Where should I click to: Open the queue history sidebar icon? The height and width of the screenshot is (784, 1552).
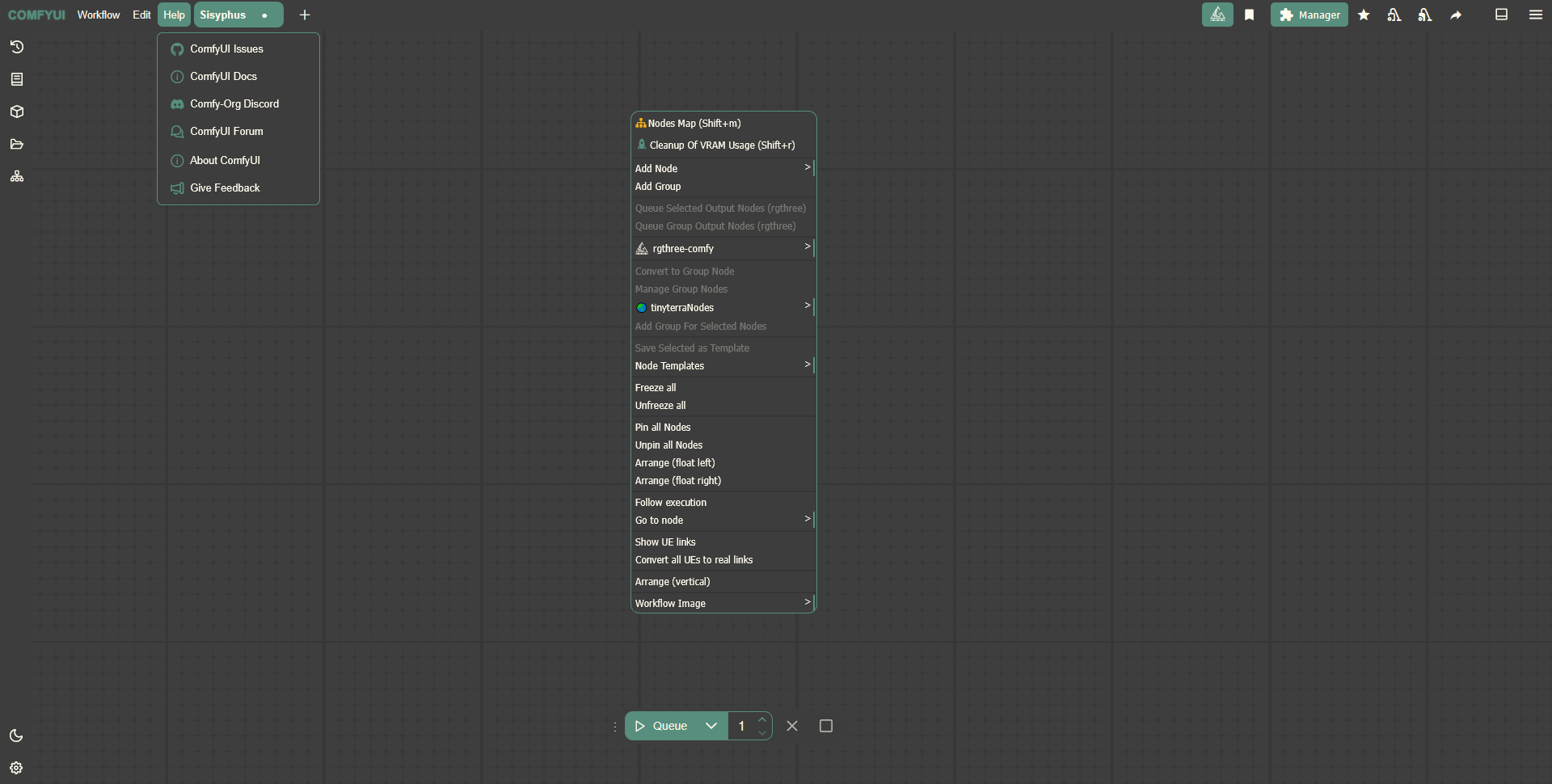pyautogui.click(x=17, y=47)
